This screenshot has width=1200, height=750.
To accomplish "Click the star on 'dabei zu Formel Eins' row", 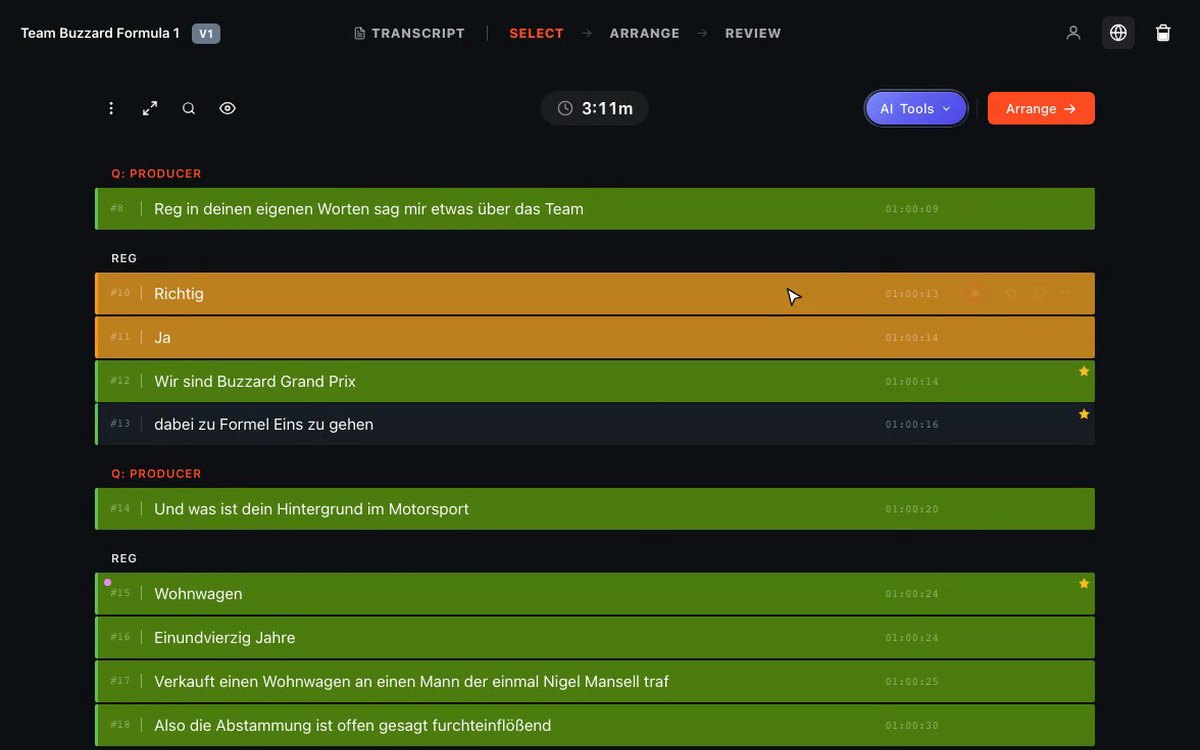I will point(1083,414).
